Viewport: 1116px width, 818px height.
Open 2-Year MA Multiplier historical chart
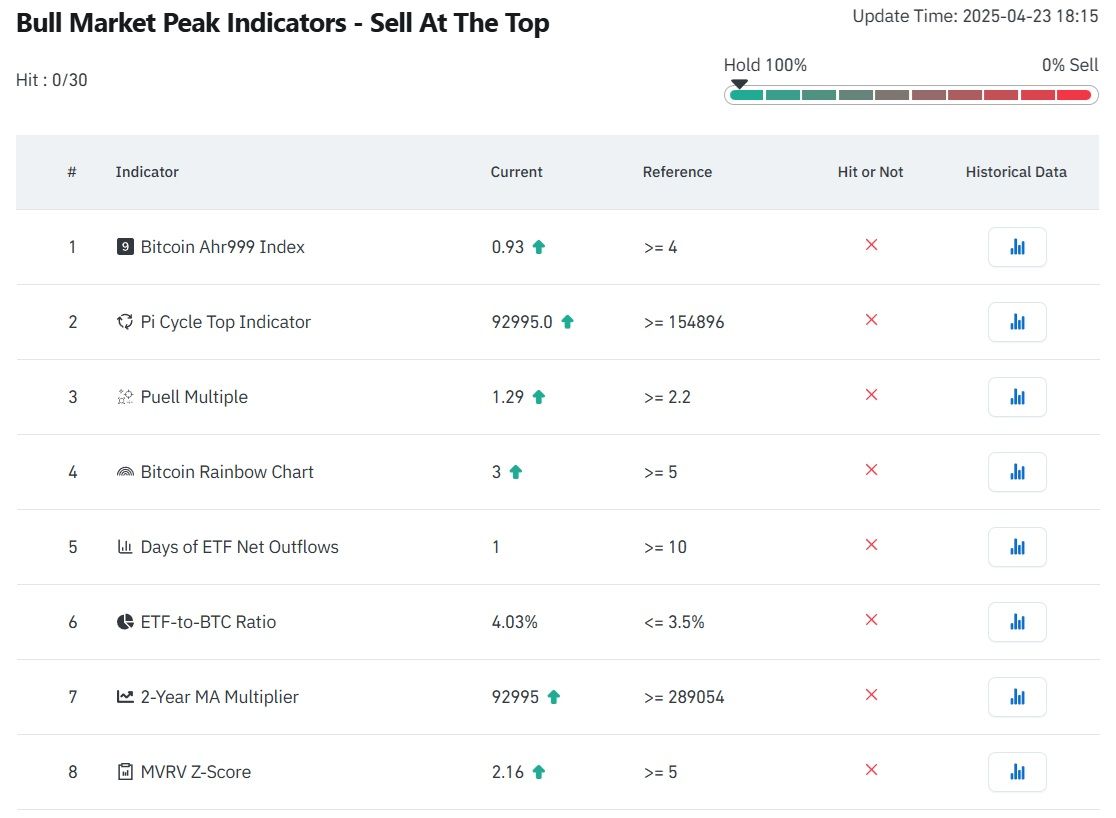(1017, 697)
